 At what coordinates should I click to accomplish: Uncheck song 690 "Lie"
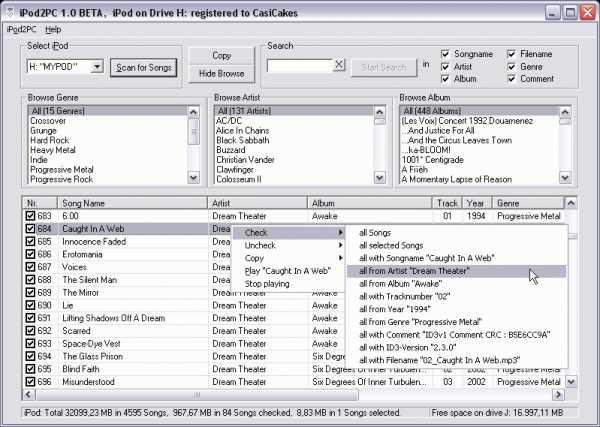point(30,305)
